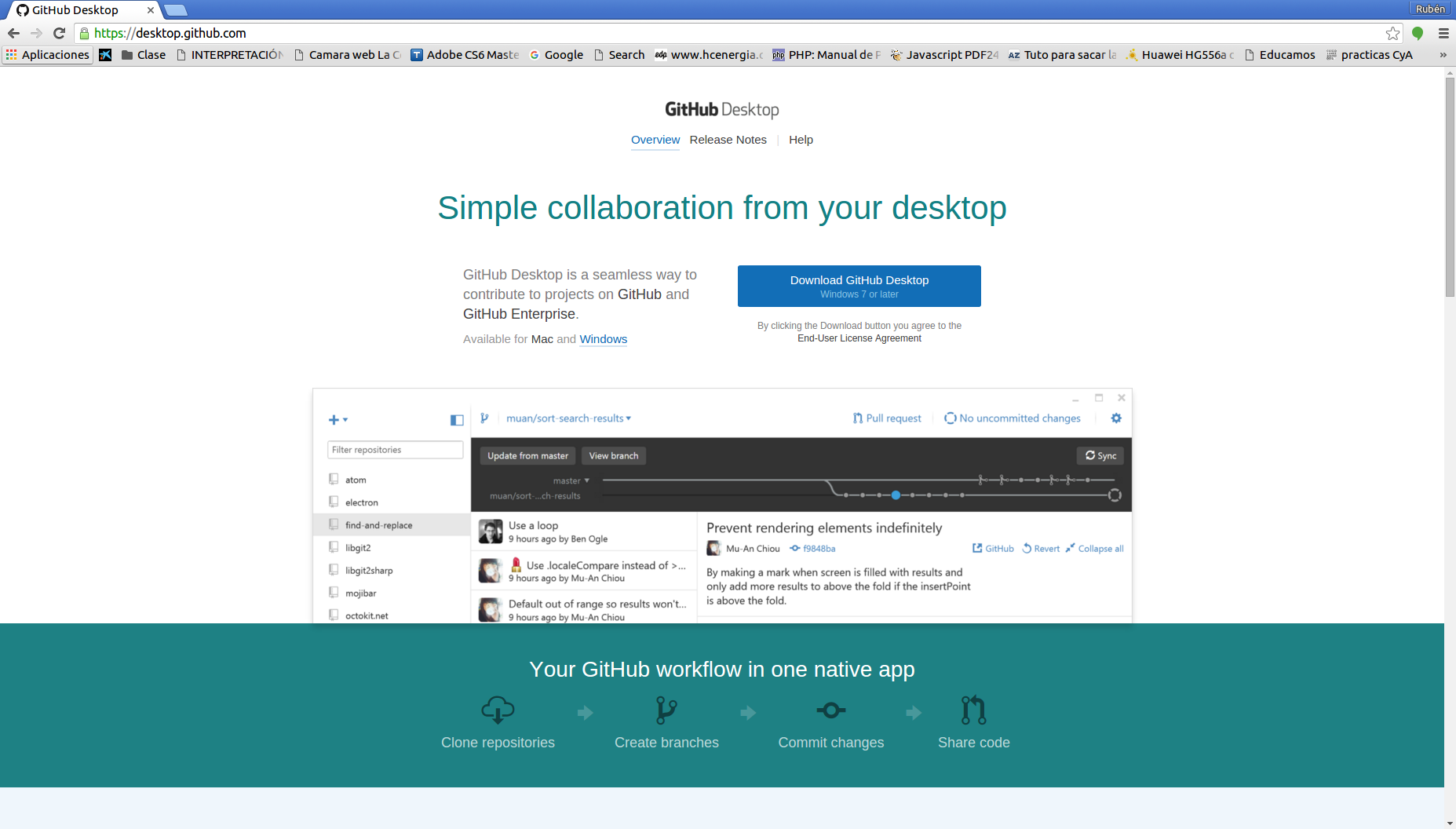
Task: Click the Pull request button
Action: click(x=887, y=418)
